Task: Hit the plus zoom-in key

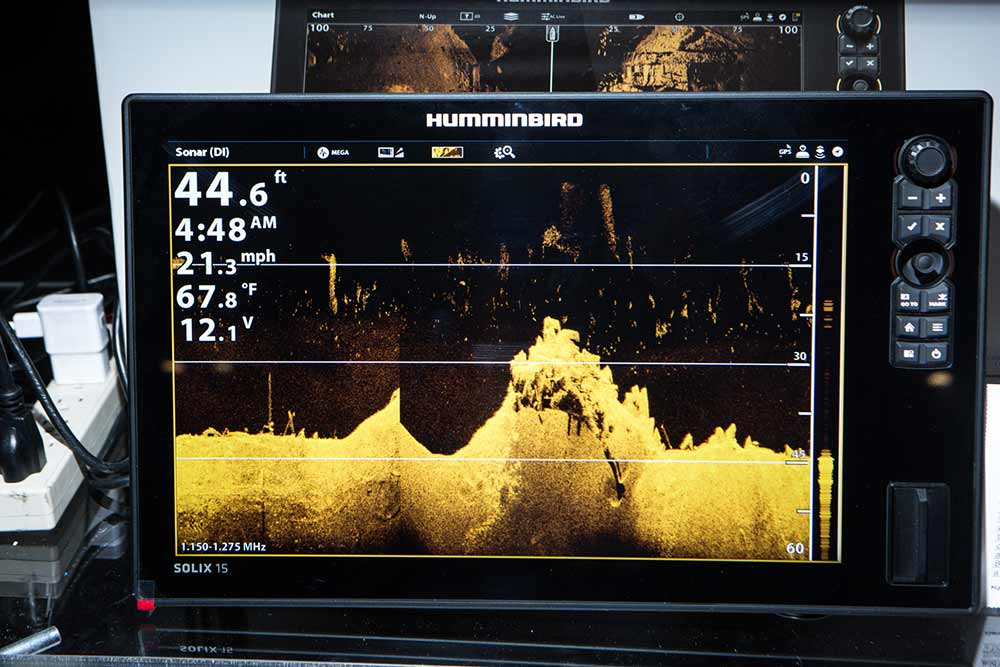Action: click(940, 198)
